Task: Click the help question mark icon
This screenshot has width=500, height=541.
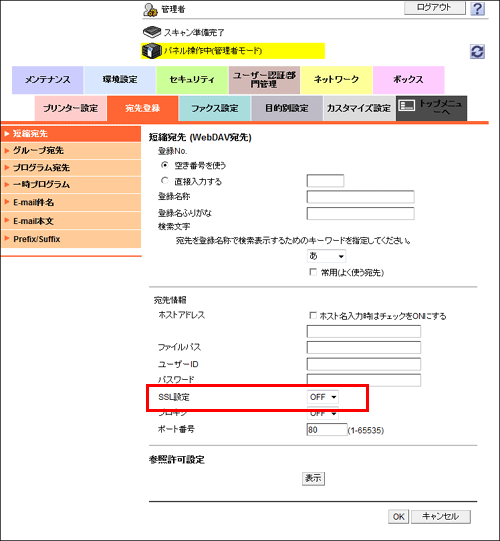Action: pos(477,8)
